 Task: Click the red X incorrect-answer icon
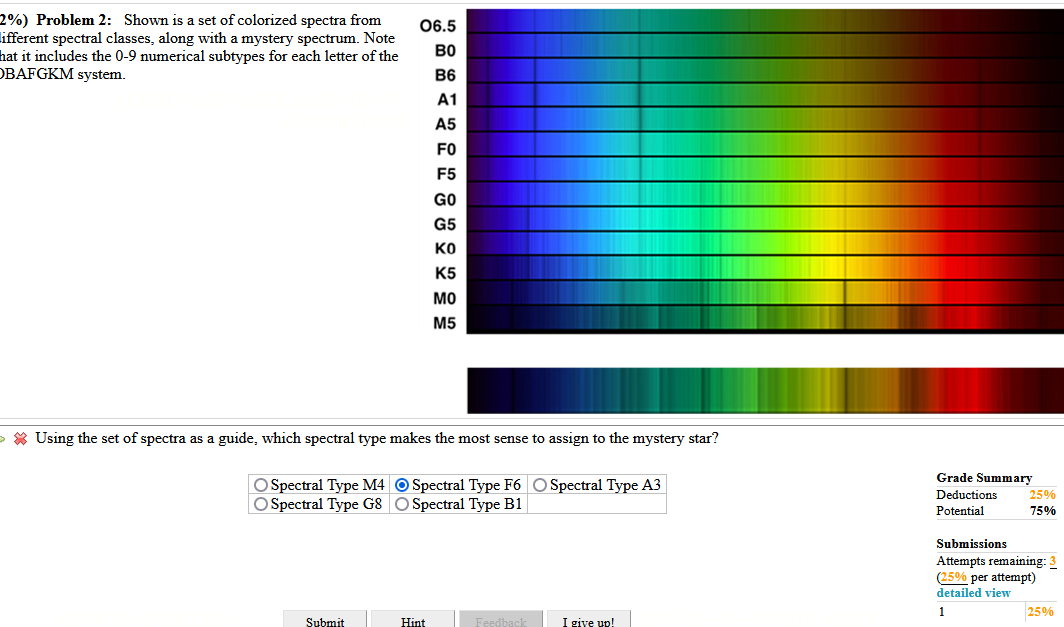point(20,438)
